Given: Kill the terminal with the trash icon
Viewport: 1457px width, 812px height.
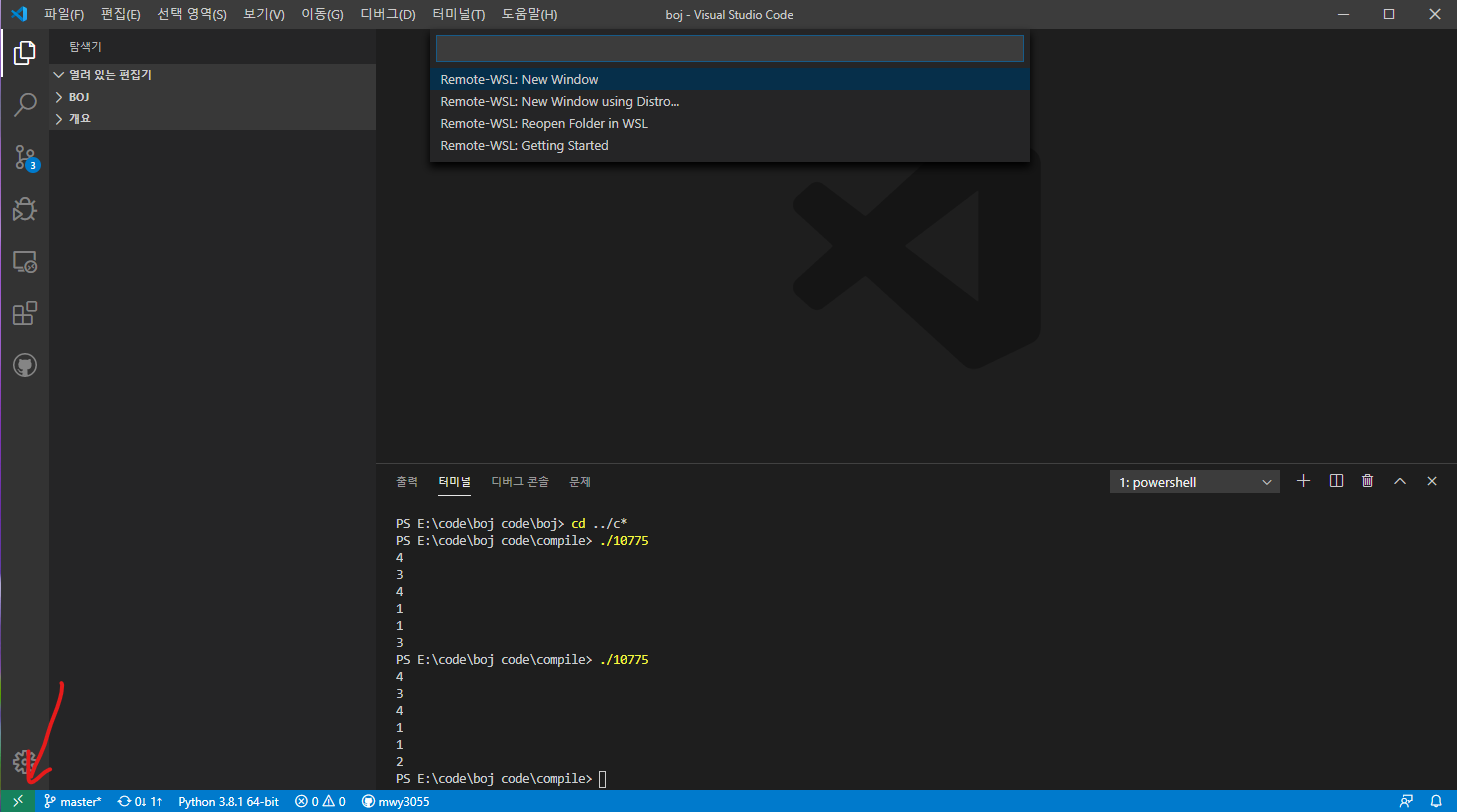Looking at the screenshot, I should (x=1368, y=481).
